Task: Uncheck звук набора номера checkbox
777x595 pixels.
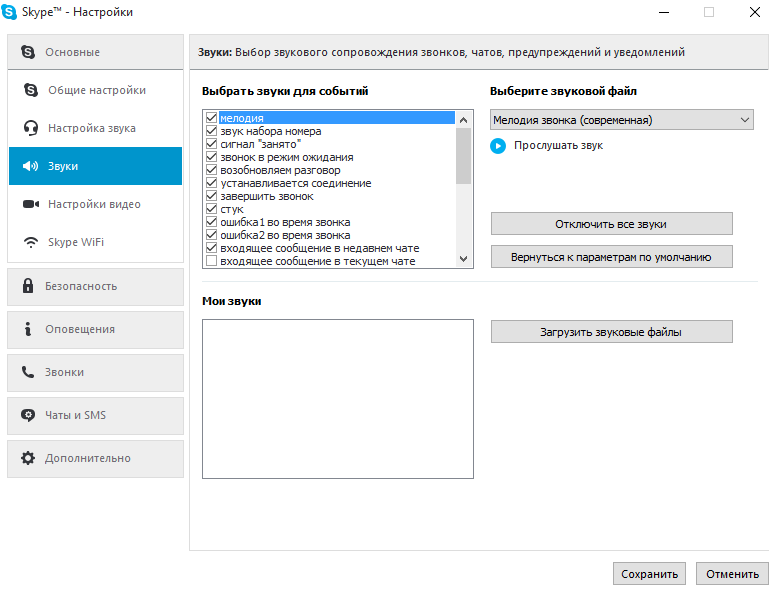Action: click(x=212, y=131)
